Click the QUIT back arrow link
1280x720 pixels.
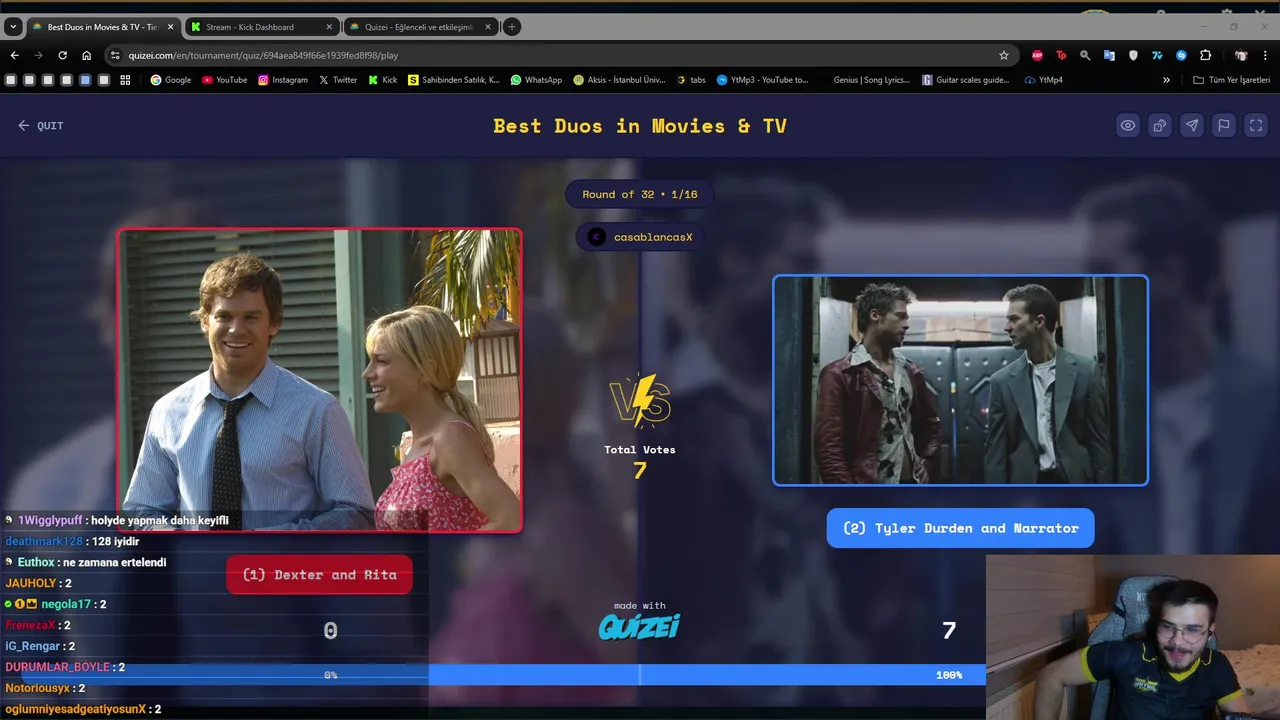(40, 126)
